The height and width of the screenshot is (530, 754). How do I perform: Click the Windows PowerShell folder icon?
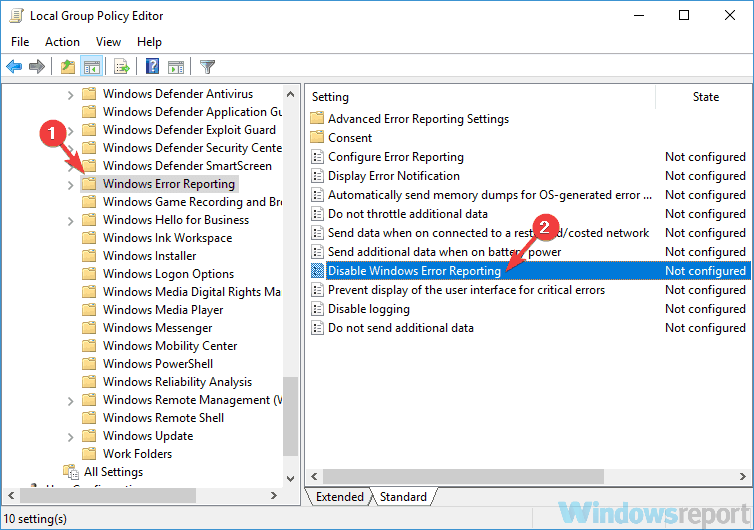click(x=89, y=364)
